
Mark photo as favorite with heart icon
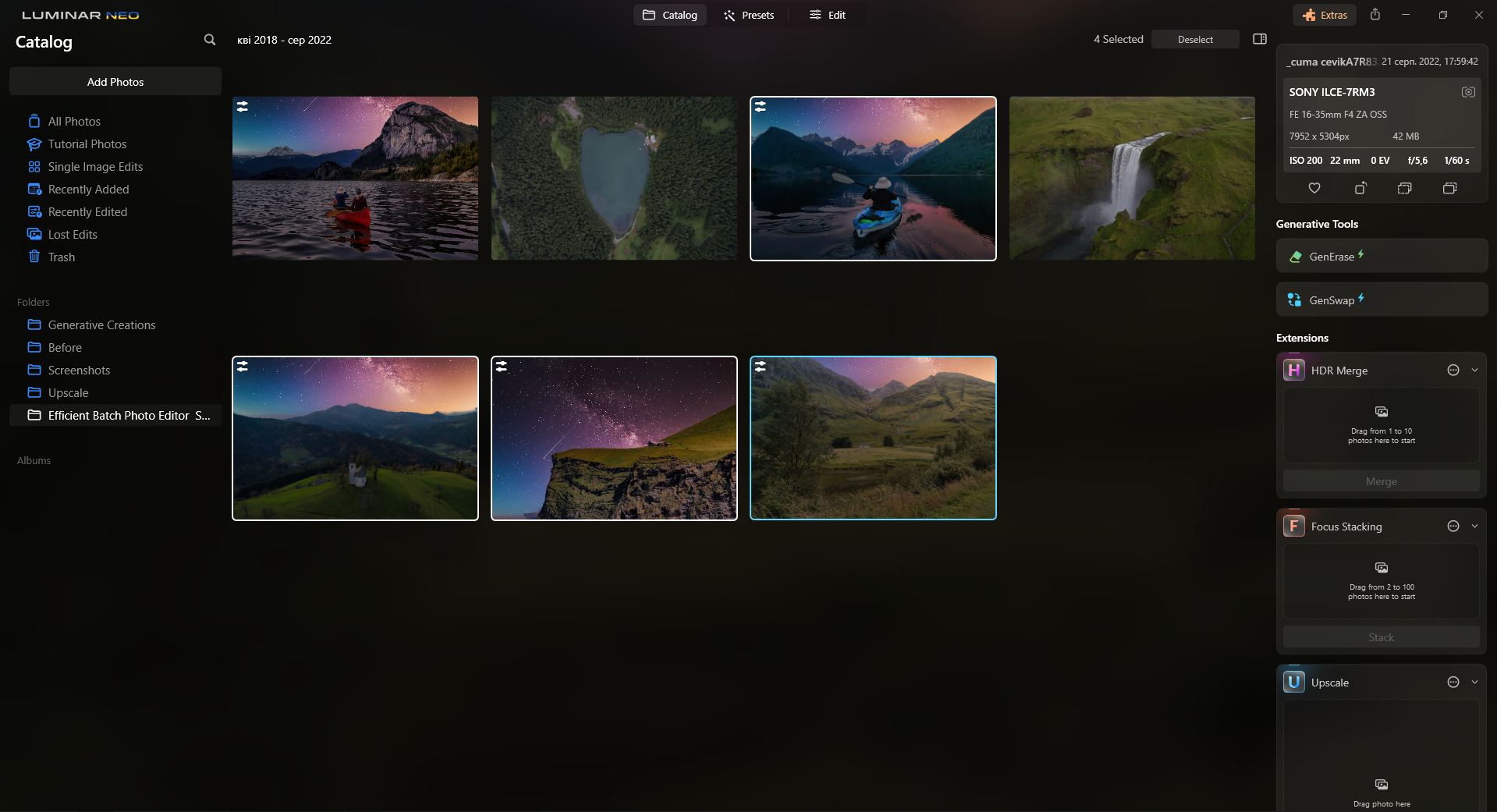(1314, 188)
